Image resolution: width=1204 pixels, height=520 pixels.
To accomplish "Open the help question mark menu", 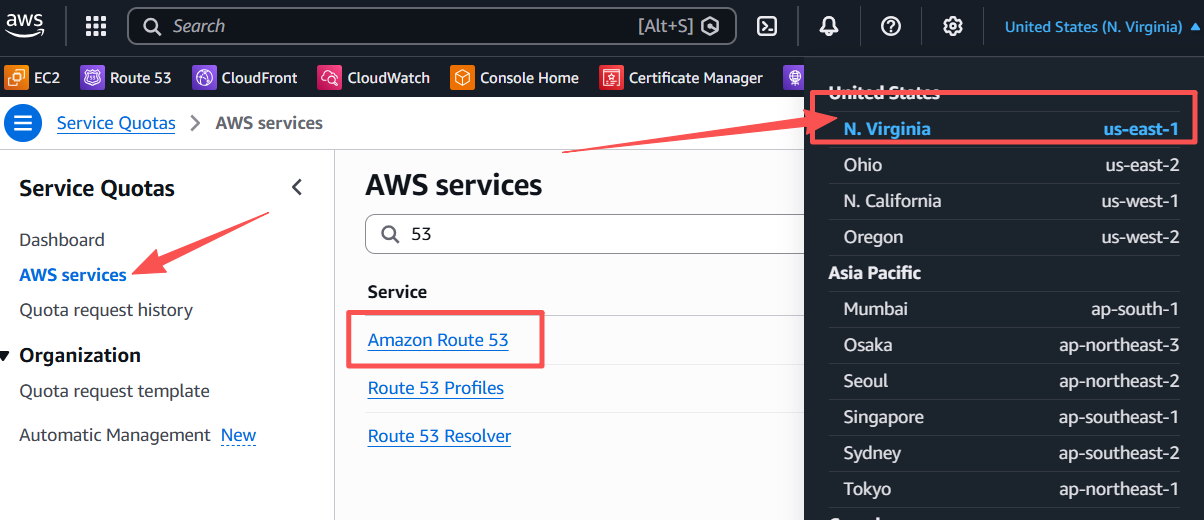I will pos(890,27).
